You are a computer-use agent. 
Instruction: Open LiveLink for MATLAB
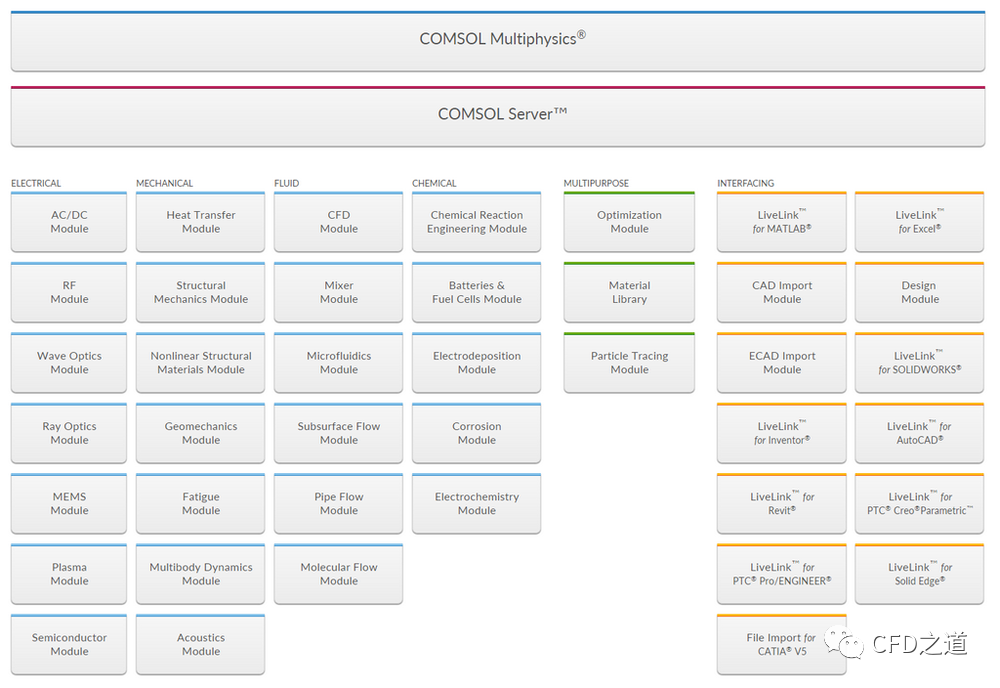click(x=781, y=222)
